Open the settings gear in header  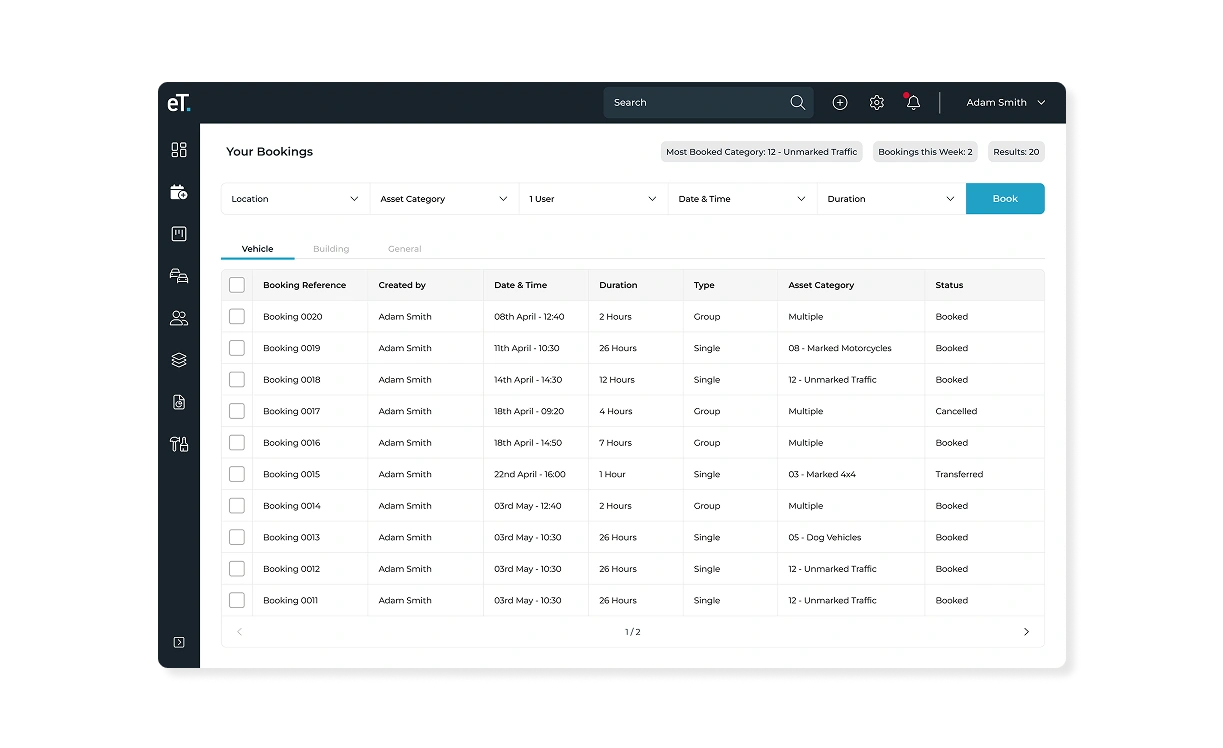(877, 103)
